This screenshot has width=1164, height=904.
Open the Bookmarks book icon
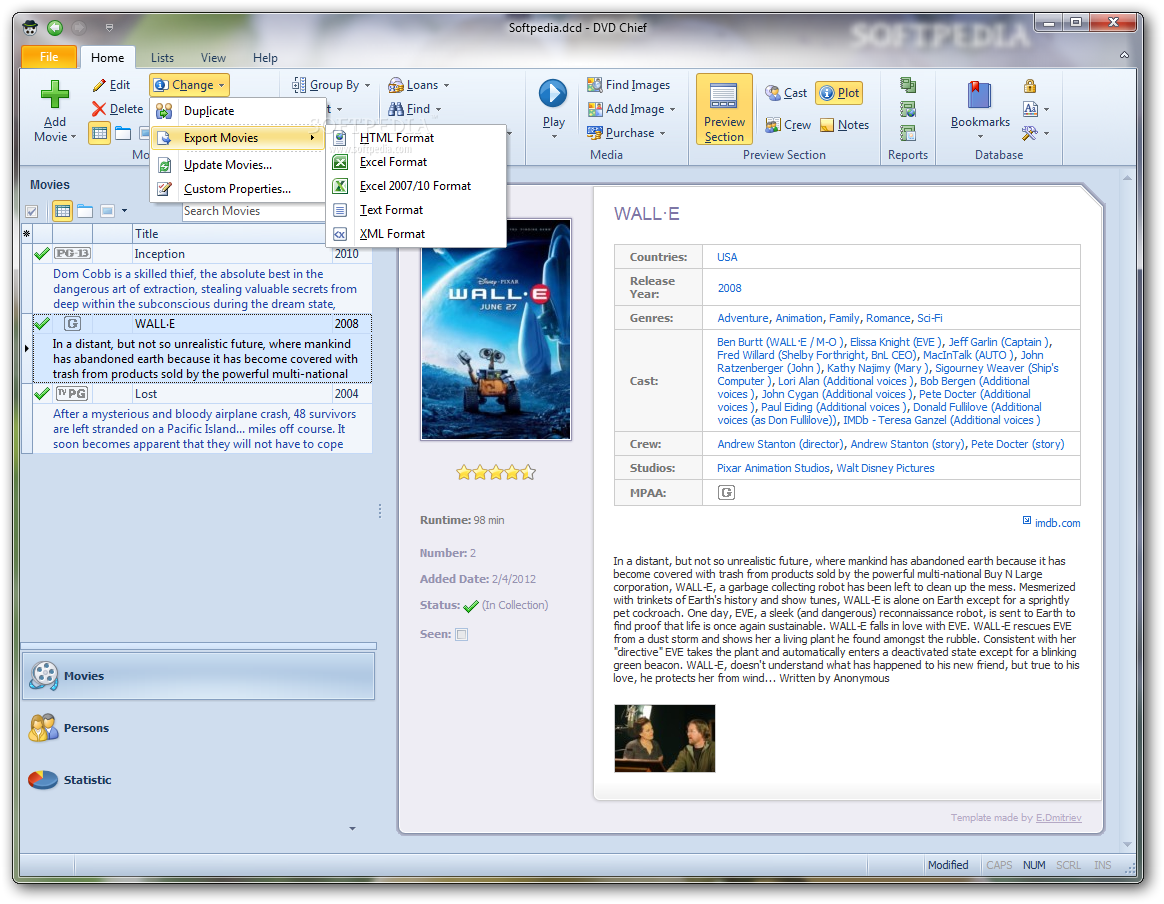click(x=980, y=96)
